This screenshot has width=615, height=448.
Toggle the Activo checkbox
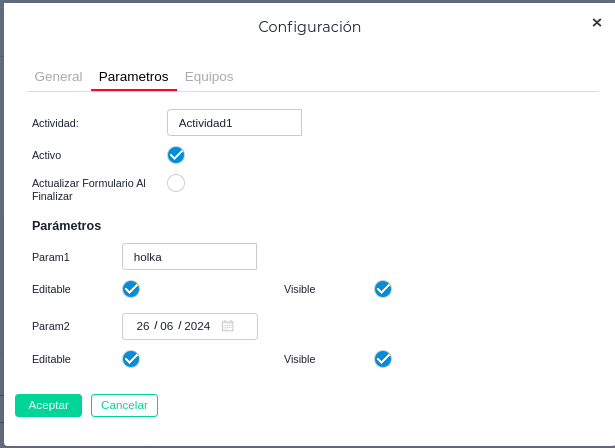tap(176, 155)
